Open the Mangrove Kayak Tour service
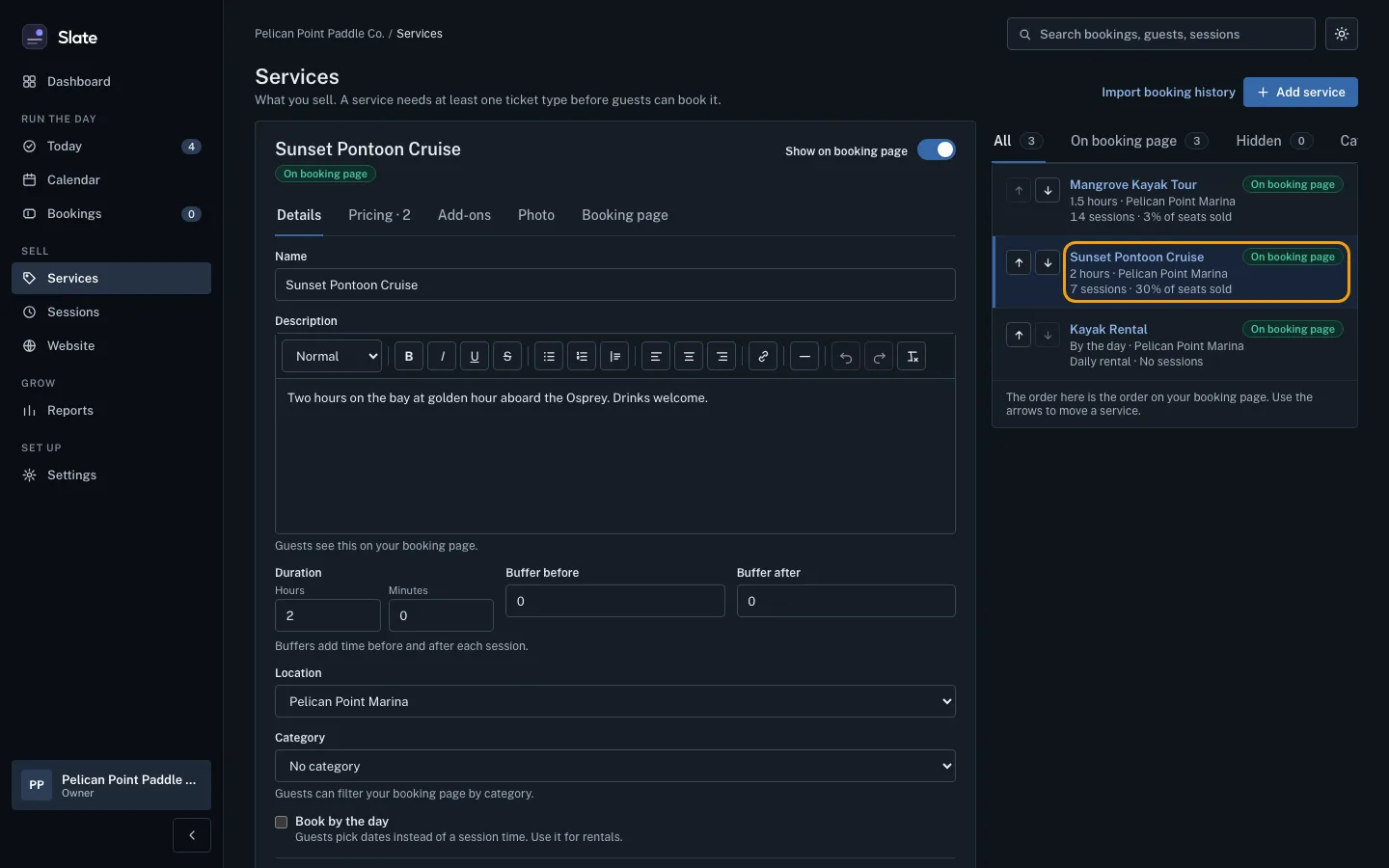Screen dimensions: 1389x868 (1206, 201)
